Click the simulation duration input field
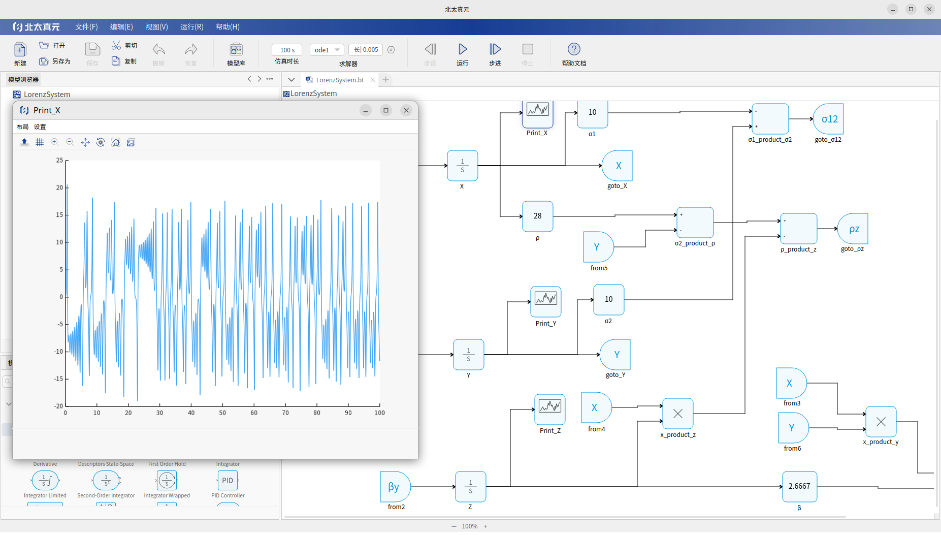941x535 pixels. click(x=286, y=49)
